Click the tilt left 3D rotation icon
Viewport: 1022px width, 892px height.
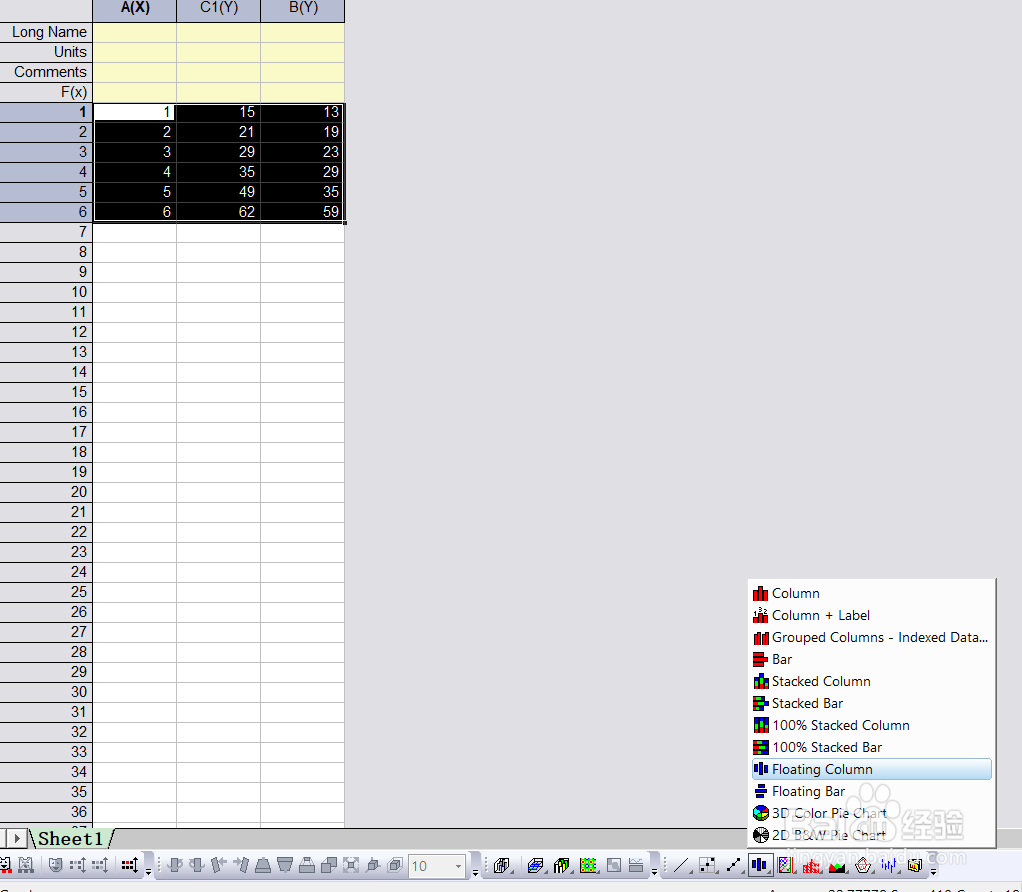point(218,865)
